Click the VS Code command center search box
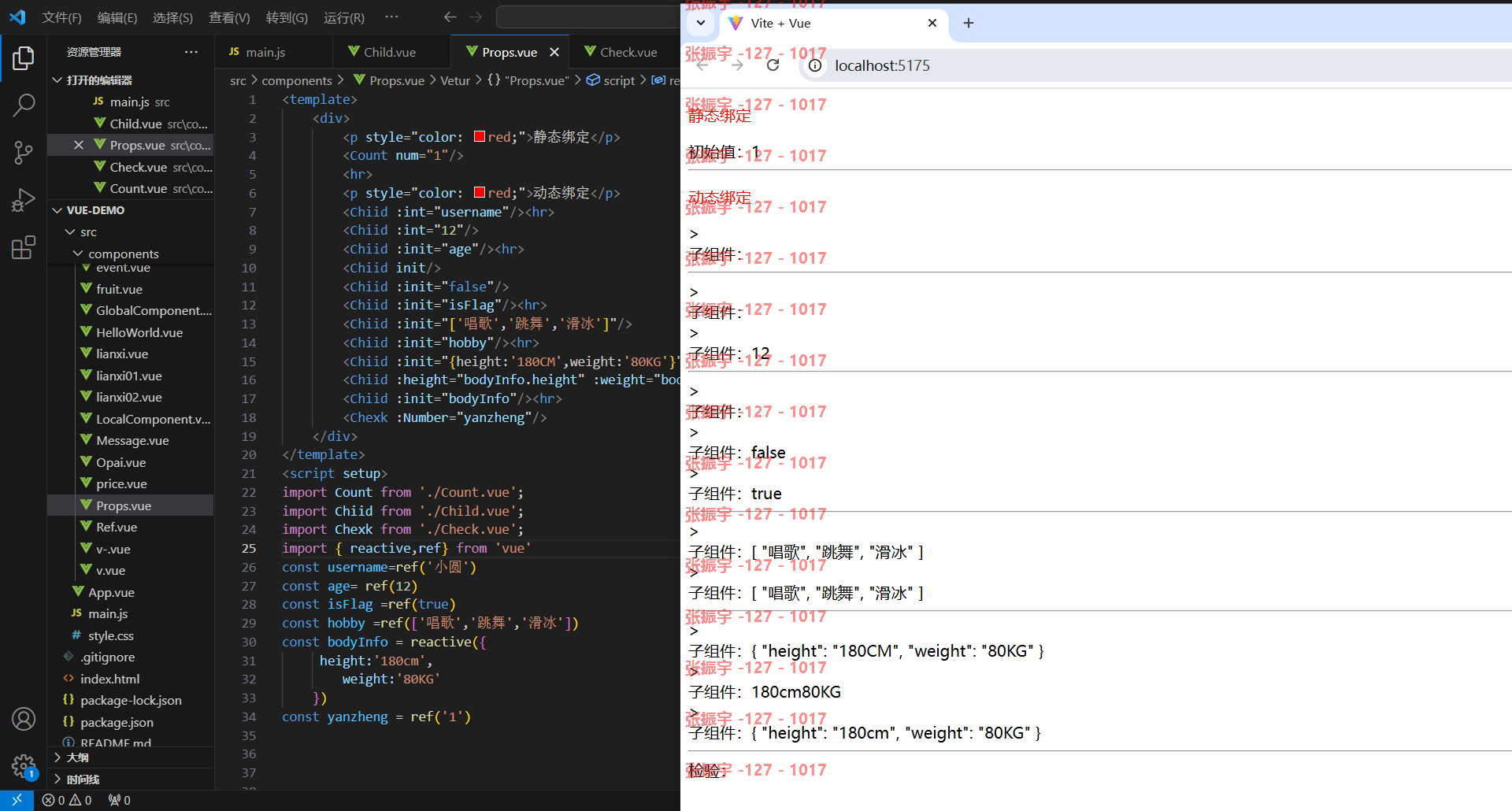Image resolution: width=1512 pixels, height=811 pixels. tap(588, 17)
